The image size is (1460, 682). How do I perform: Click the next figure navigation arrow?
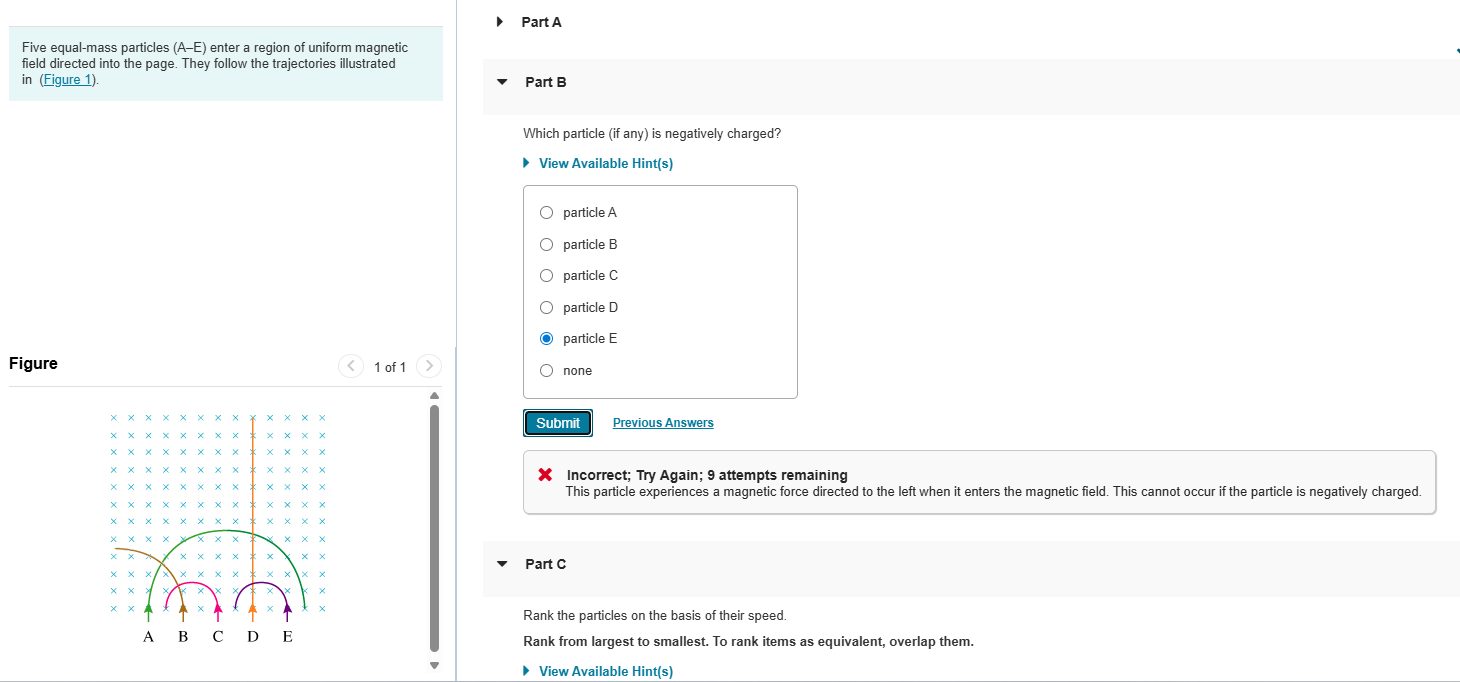pos(428,366)
